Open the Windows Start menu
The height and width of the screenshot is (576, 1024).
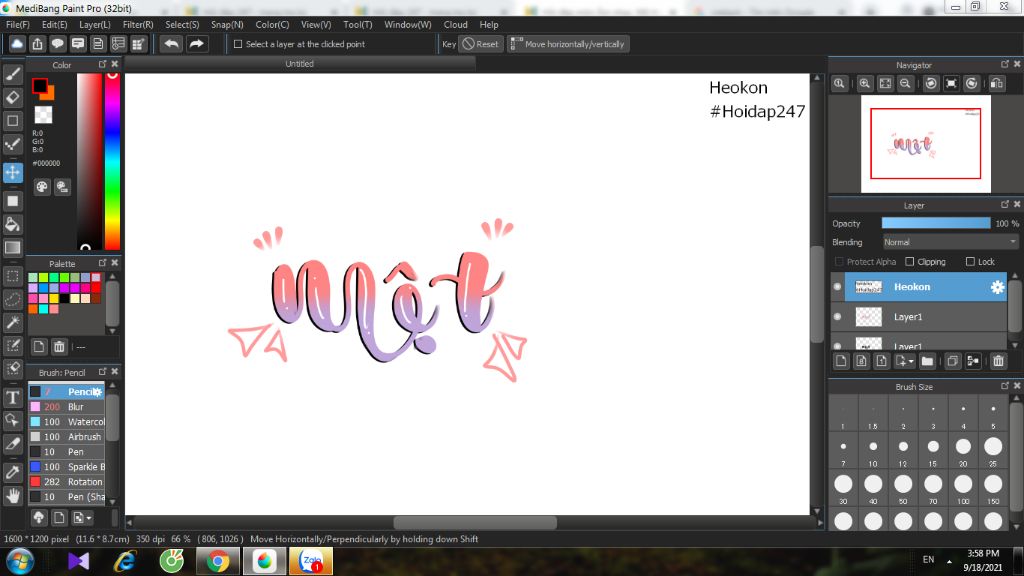tap(20, 561)
